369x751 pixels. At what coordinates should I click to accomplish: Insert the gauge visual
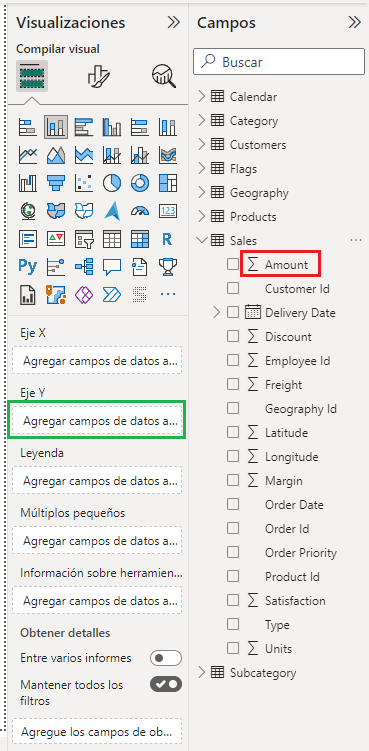140,211
